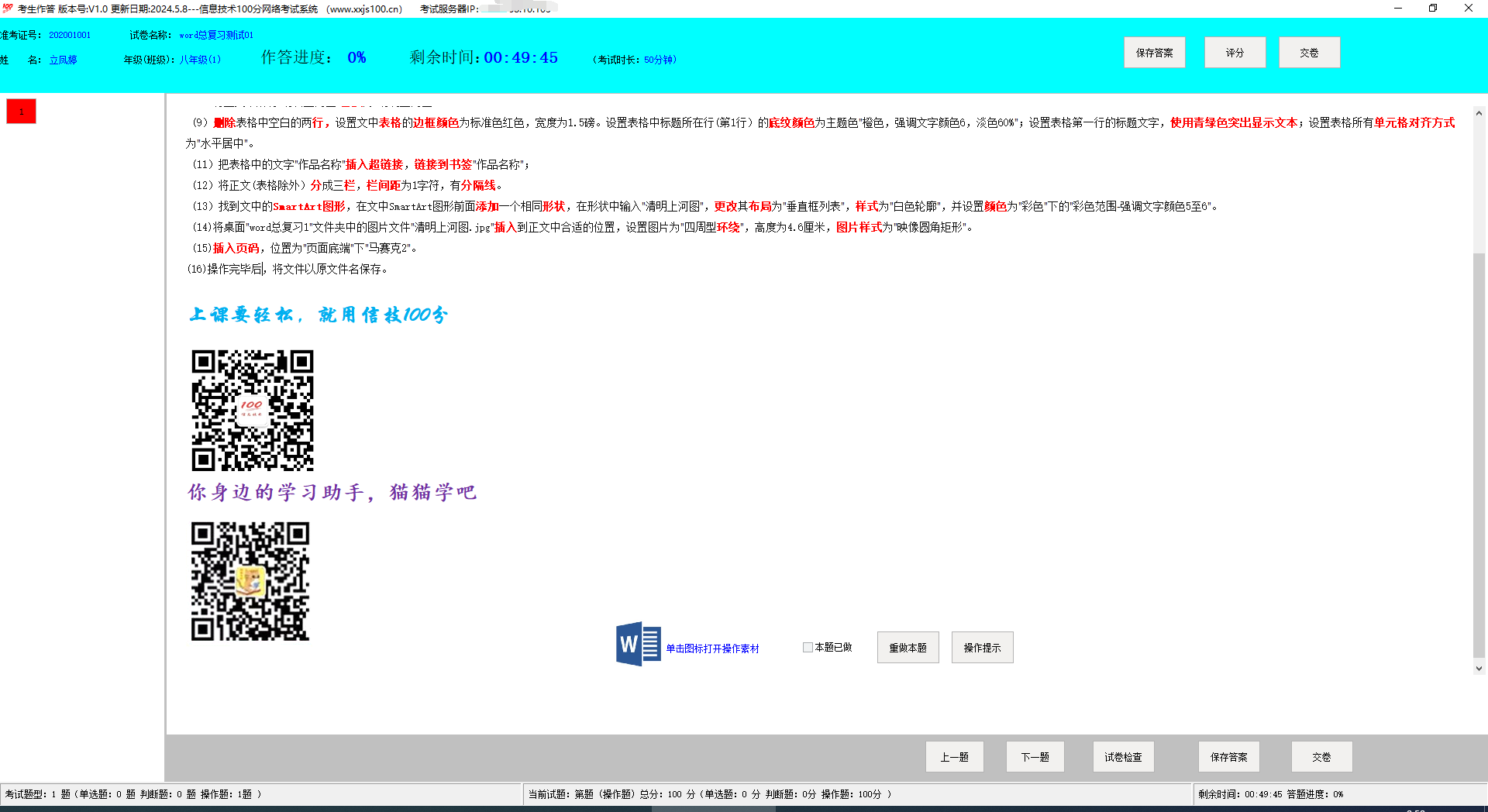The width and height of the screenshot is (1488, 812).
Task: Click the remaining time 00:49:45 in the header
Action: [521, 58]
